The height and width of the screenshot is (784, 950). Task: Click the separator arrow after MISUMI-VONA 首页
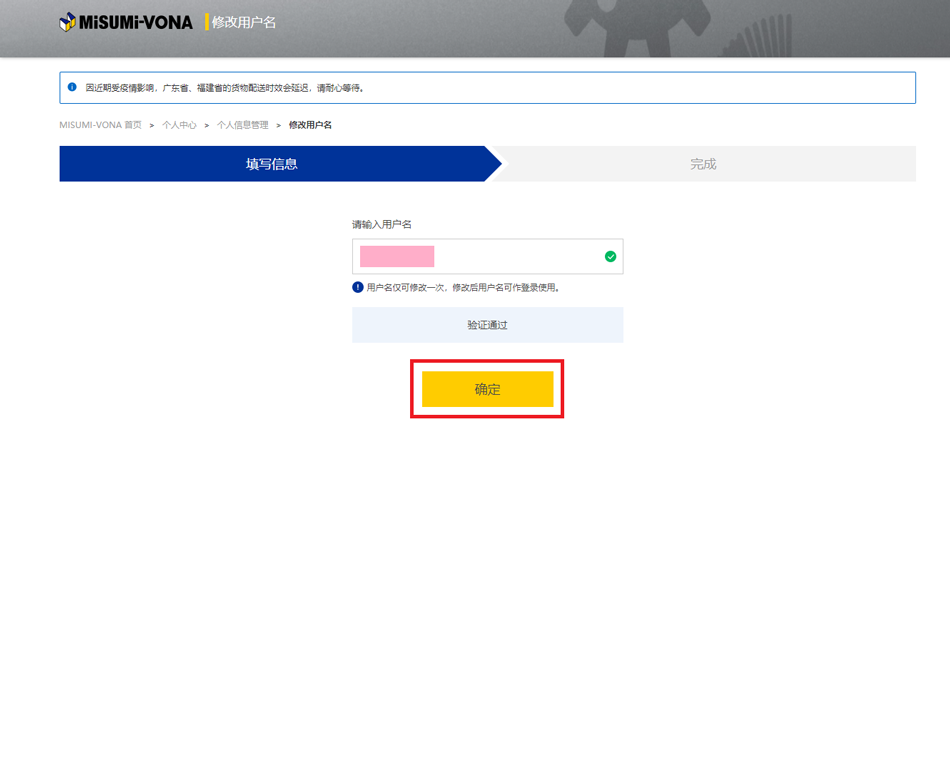click(x=152, y=126)
